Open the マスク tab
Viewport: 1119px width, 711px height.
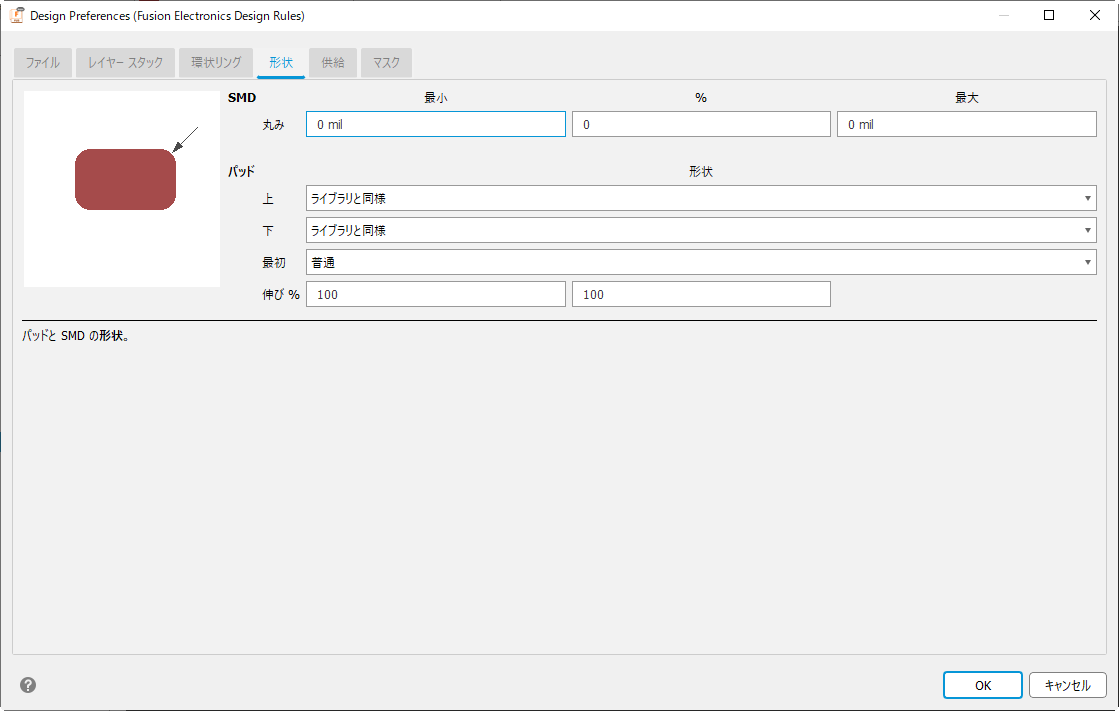click(386, 63)
